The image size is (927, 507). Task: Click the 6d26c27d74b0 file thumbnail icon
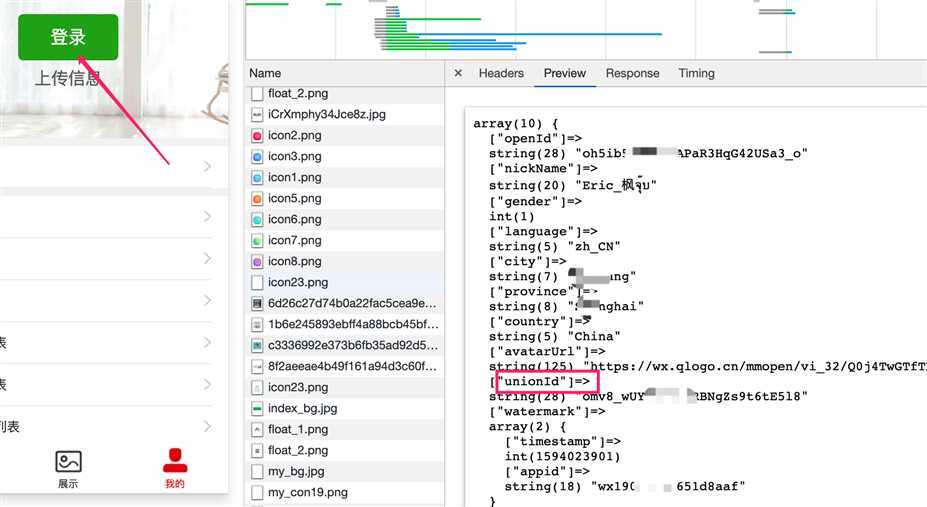point(257,304)
